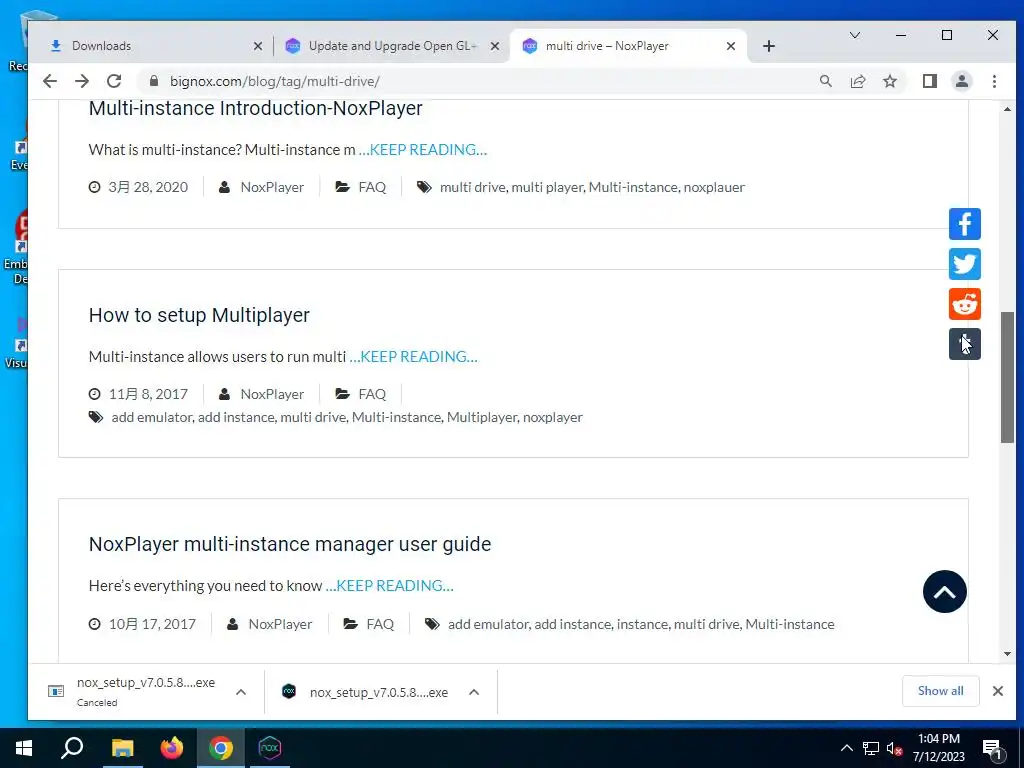
Task: Open the side panel icon
Action: pos(930,81)
